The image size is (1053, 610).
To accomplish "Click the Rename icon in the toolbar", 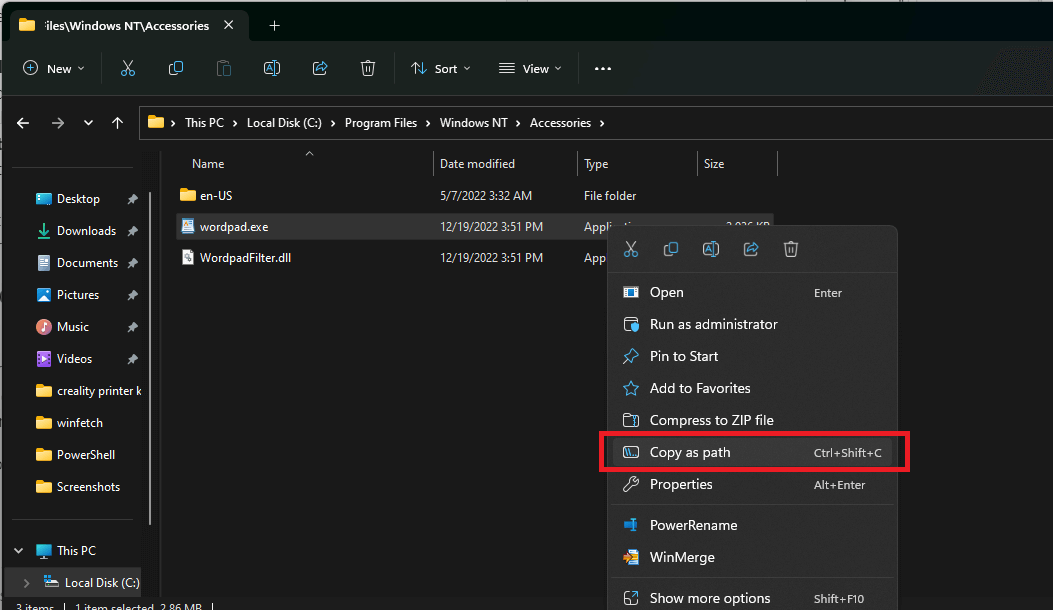I will [272, 69].
